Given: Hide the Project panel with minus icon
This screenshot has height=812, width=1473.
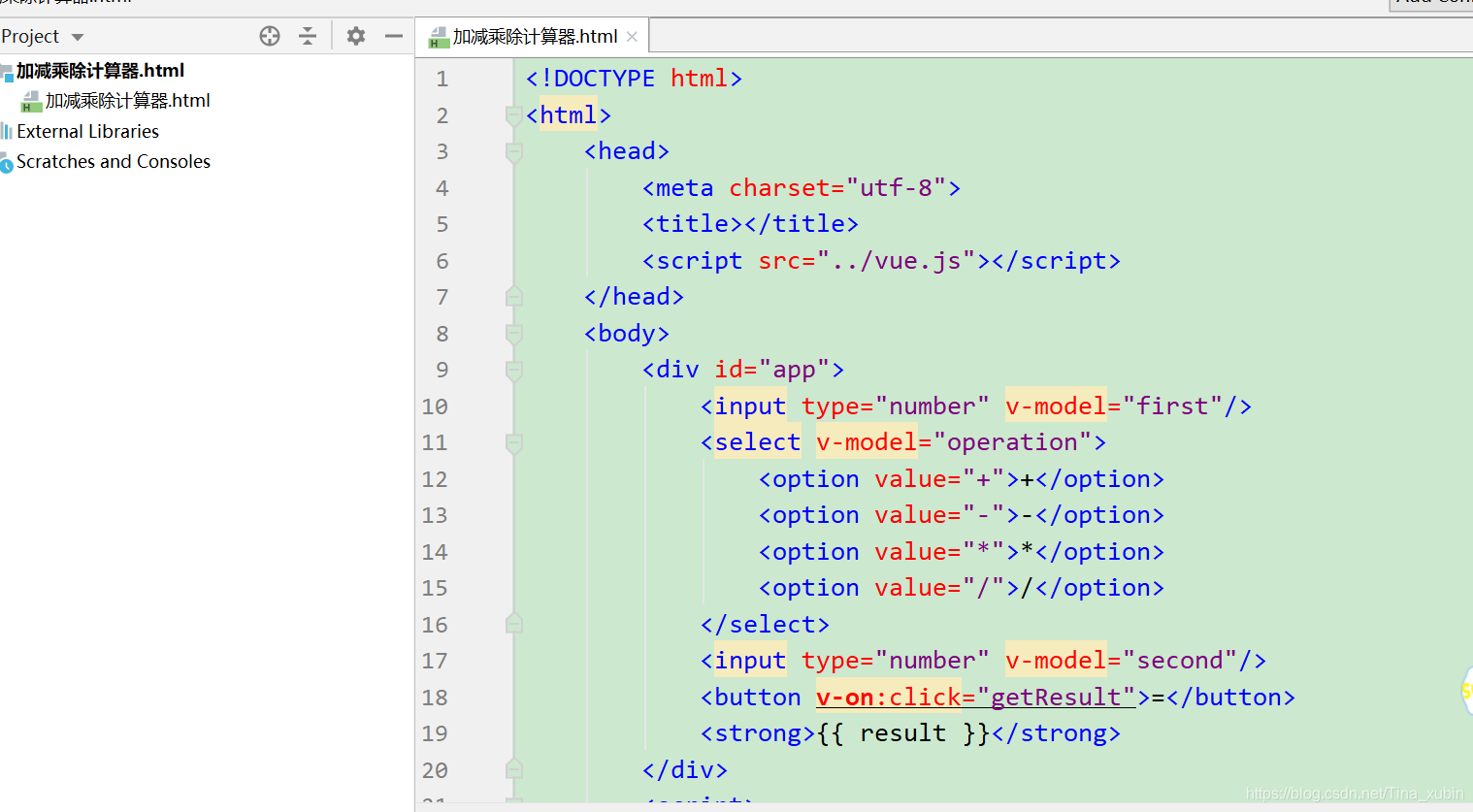Looking at the screenshot, I should pos(394,36).
